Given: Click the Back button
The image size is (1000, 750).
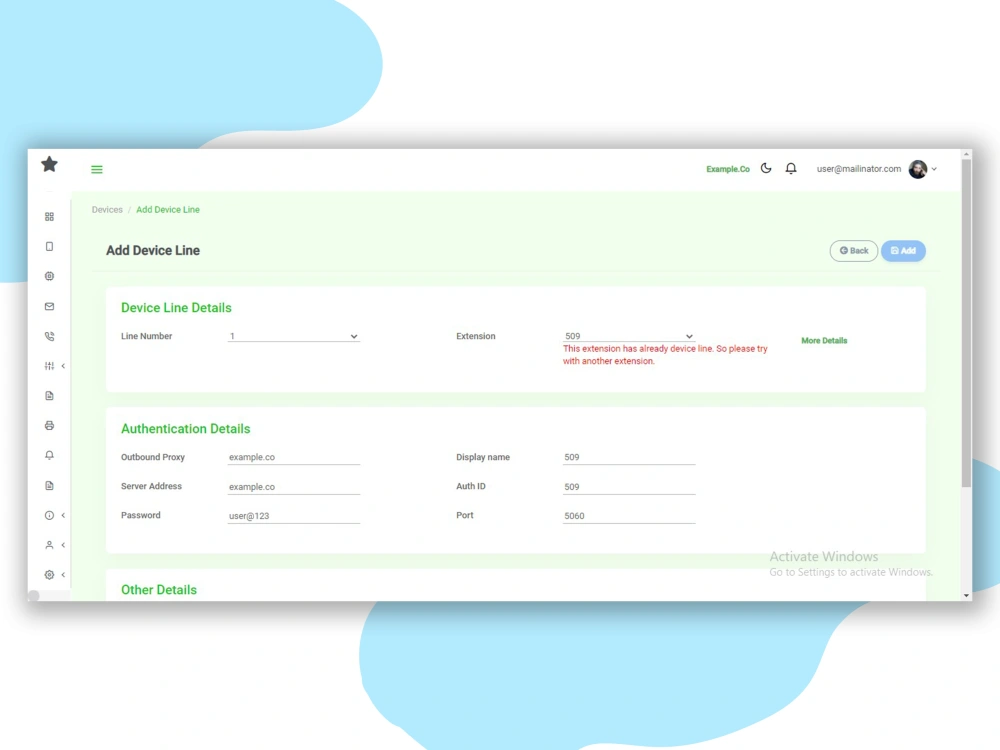Looking at the screenshot, I should [853, 251].
